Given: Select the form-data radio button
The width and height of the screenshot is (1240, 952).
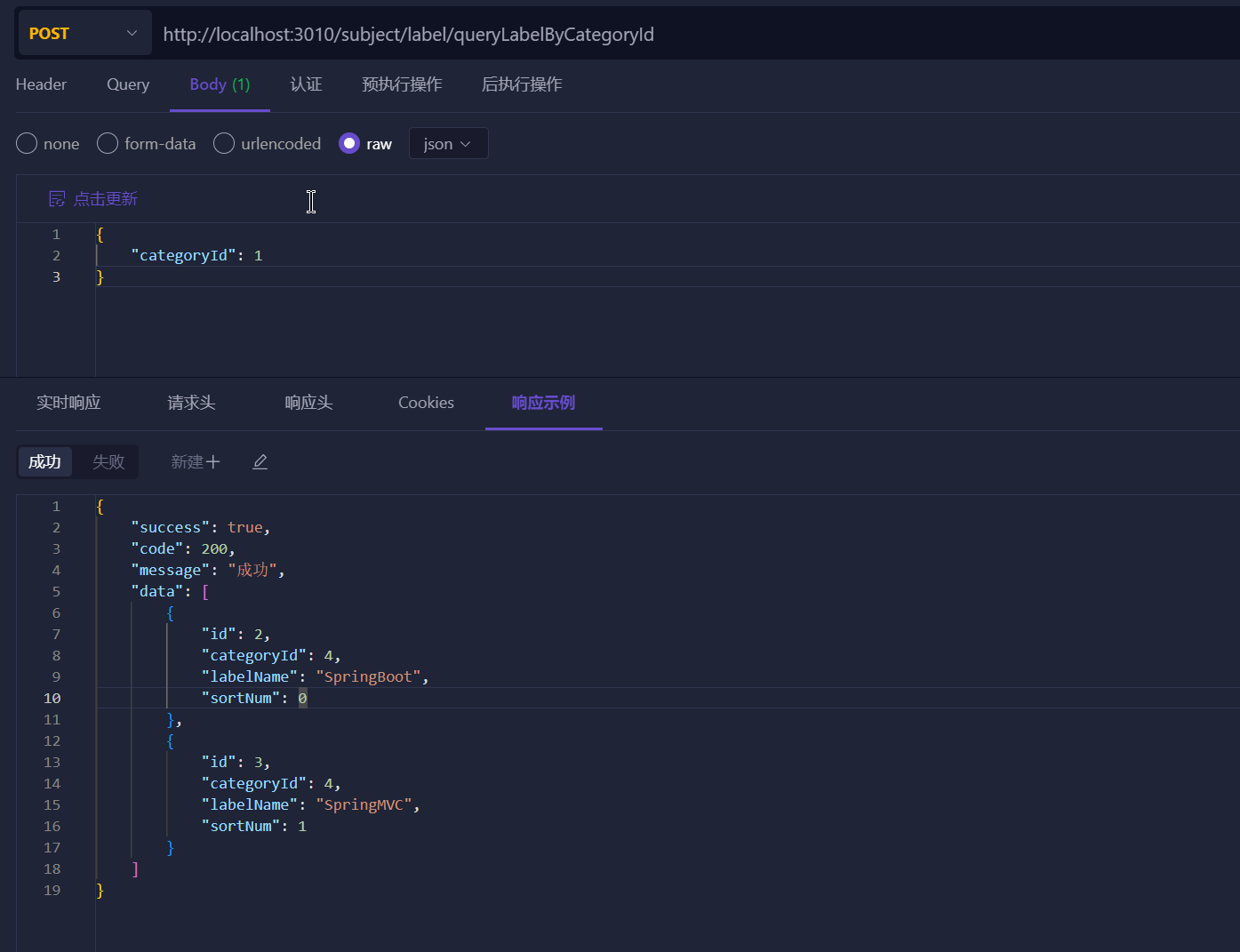Looking at the screenshot, I should (108, 143).
